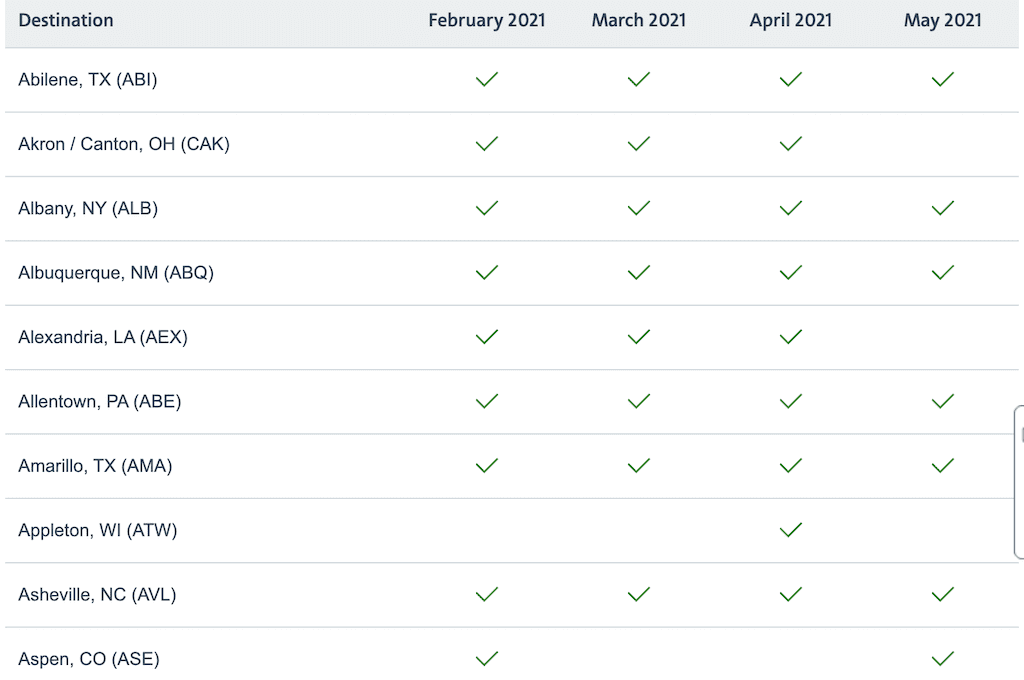This screenshot has width=1024, height=680.
Task: Select the May 2021 column header
Action: tap(942, 20)
